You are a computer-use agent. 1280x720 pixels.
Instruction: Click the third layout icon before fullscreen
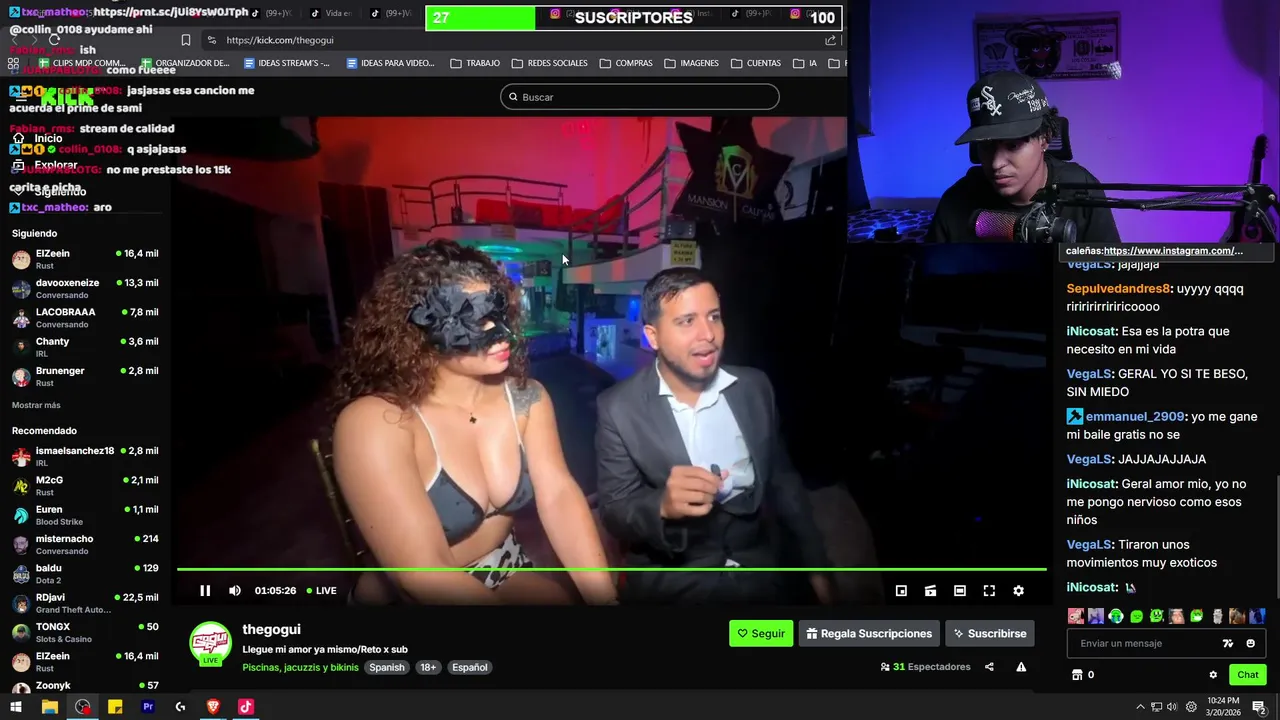(x=960, y=591)
